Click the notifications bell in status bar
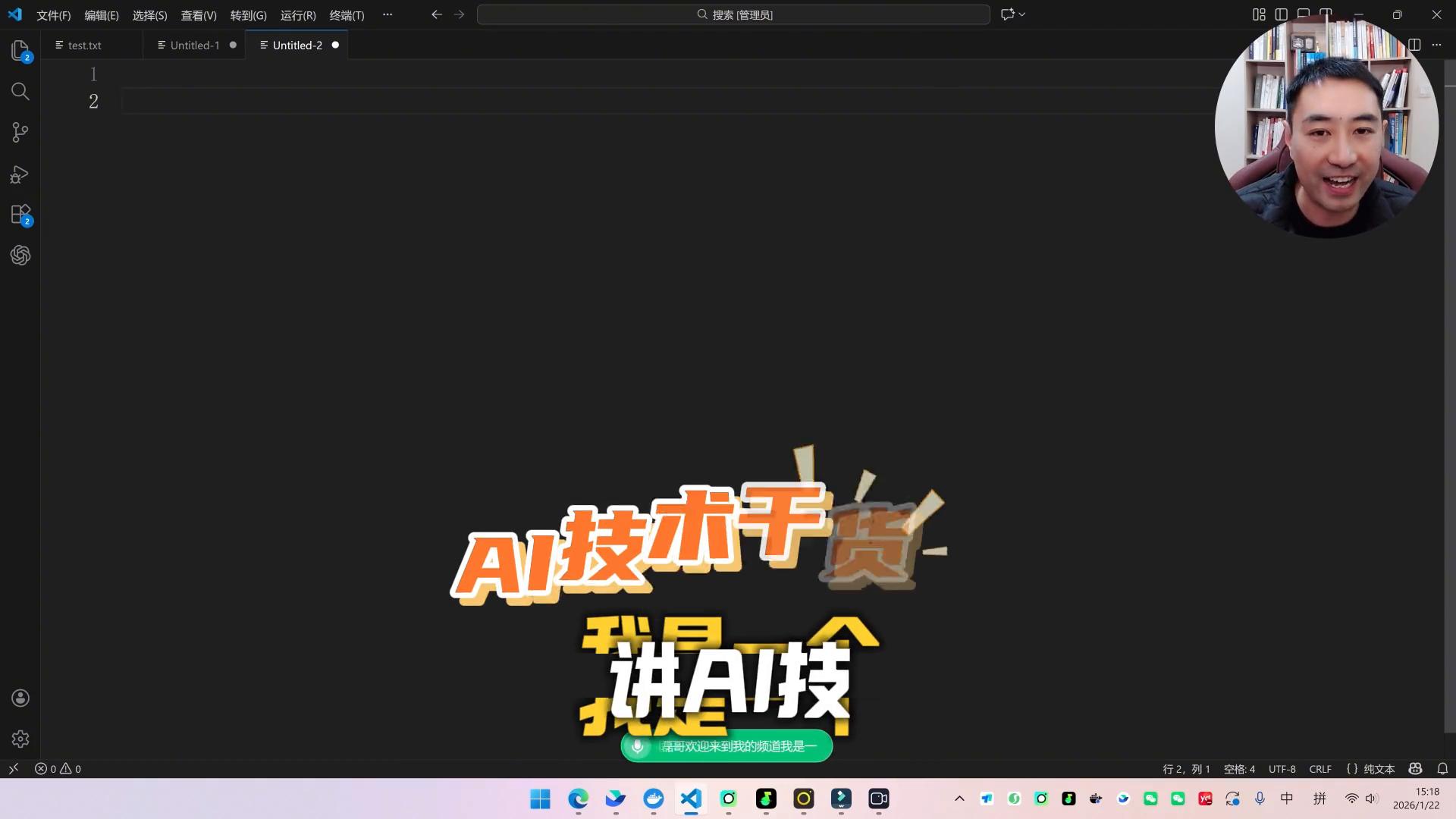Viewport: 1456px width, 819px height. pyautogui.click(x=1442, y=769)
